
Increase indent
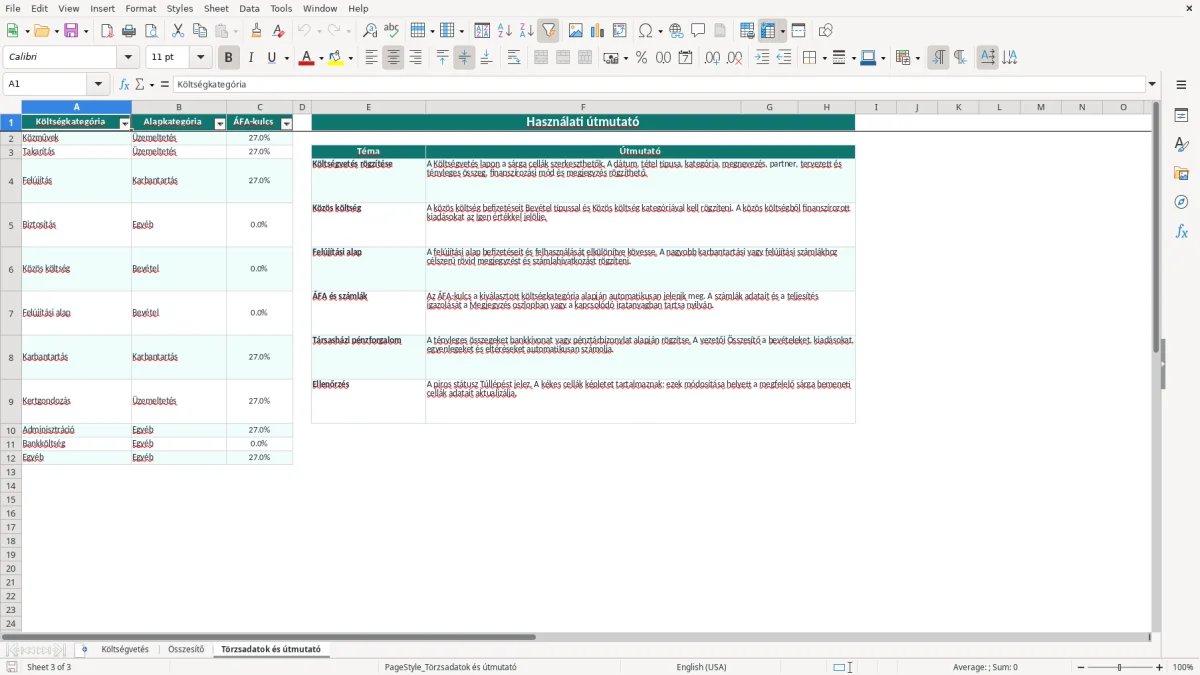762,58
